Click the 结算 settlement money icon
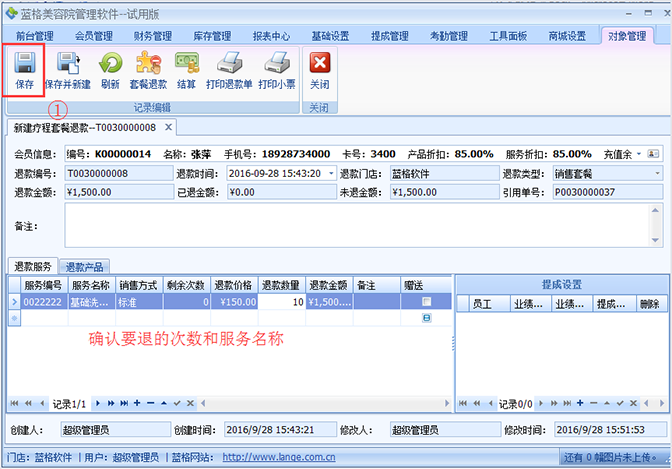The image size is (672, 469). pos(187,63)
